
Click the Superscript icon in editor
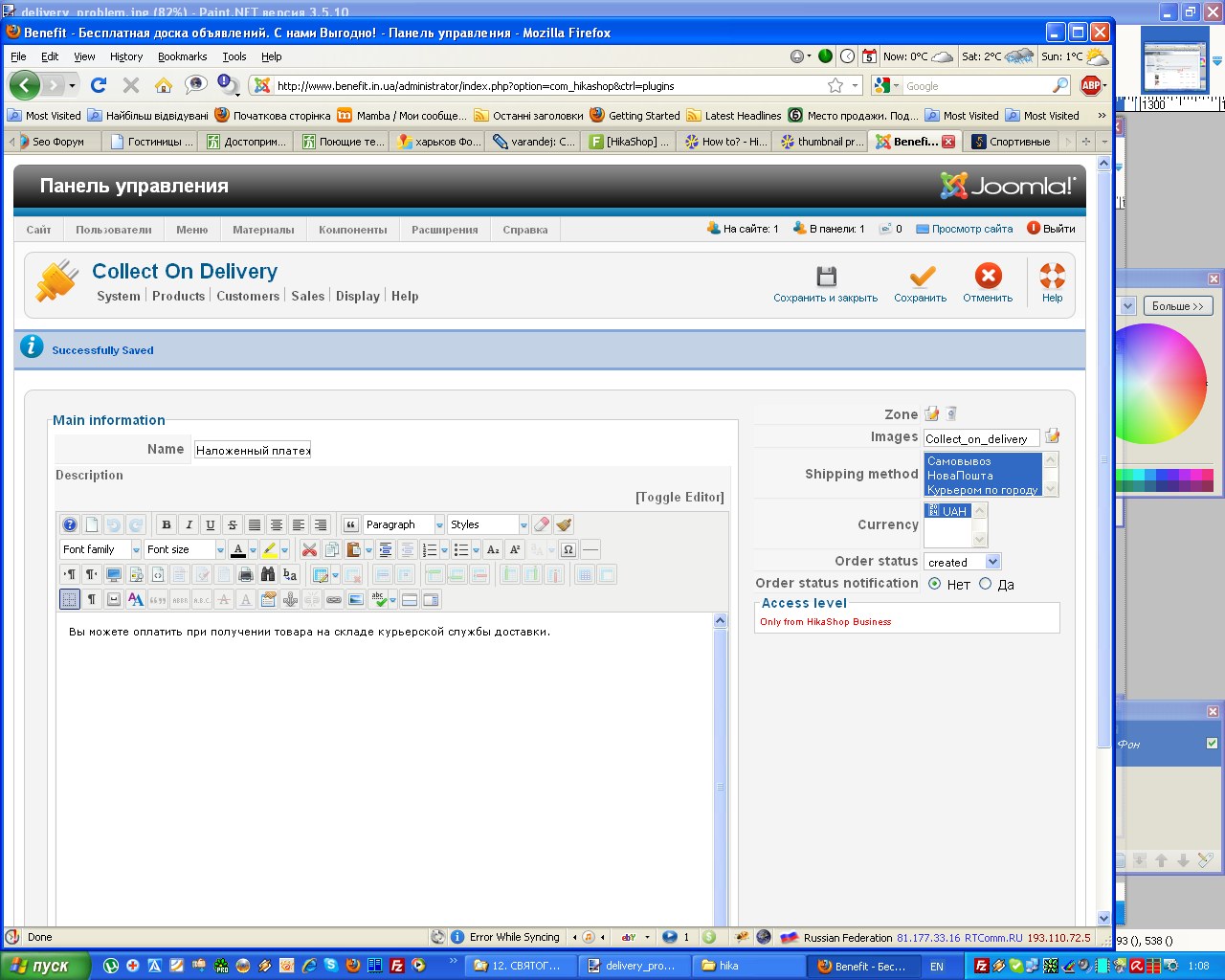(515, 549)
